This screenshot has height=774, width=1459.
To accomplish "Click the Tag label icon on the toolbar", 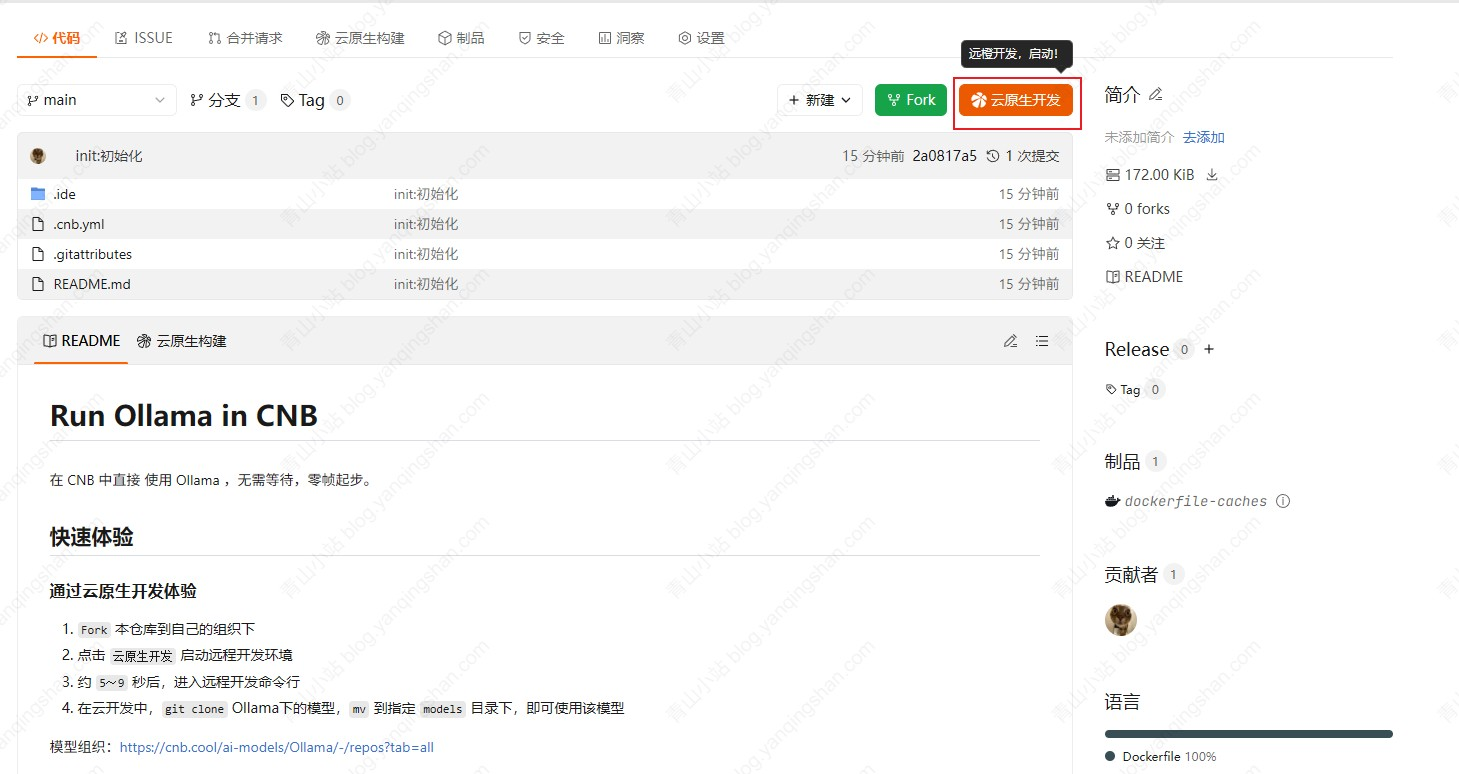I will 288,100.
